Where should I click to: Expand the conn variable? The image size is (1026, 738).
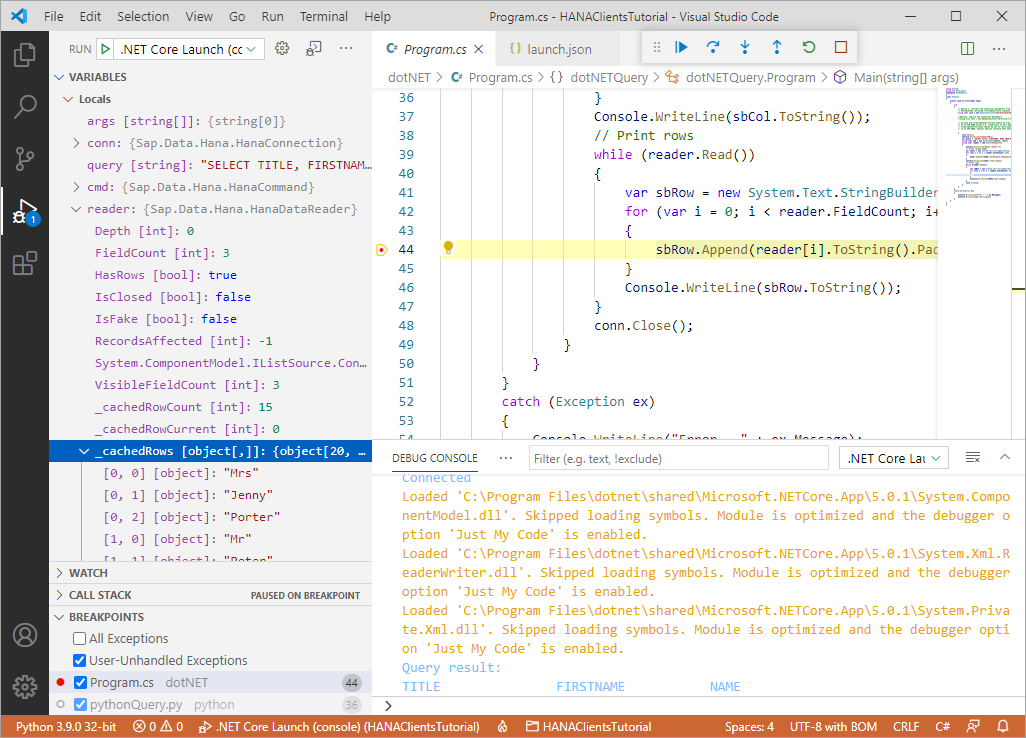(x=77, y=143)
